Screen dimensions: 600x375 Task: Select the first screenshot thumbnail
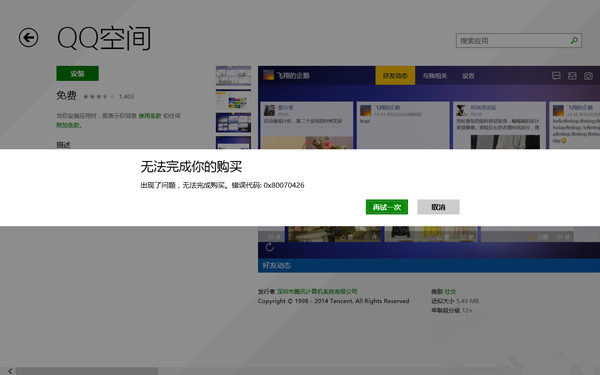pos(233,75)
